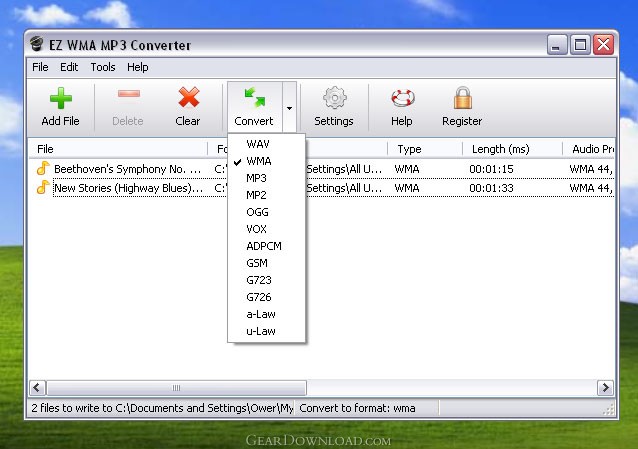Viewport: 638px width, 449px height.
Task: Pick OGG from the format menu
Action: [267, 212]
